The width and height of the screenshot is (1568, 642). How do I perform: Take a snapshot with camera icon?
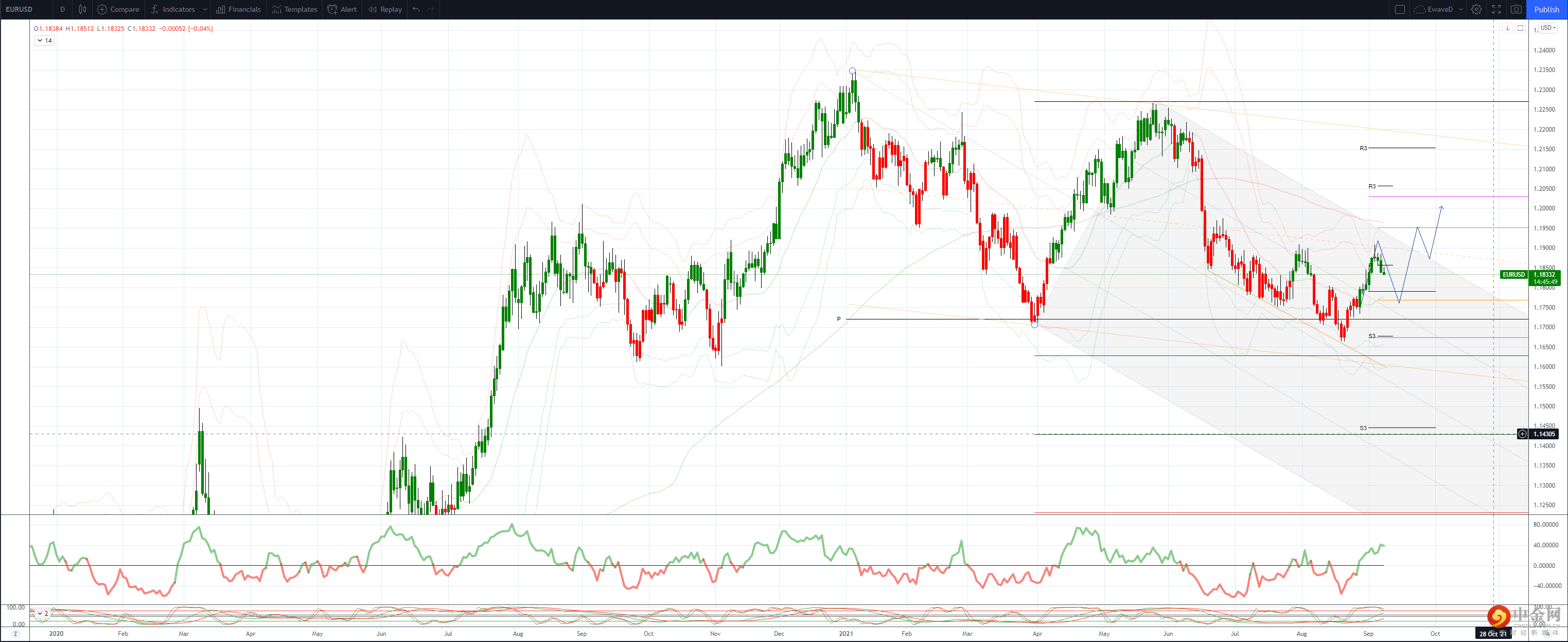tap(1516, 9)
